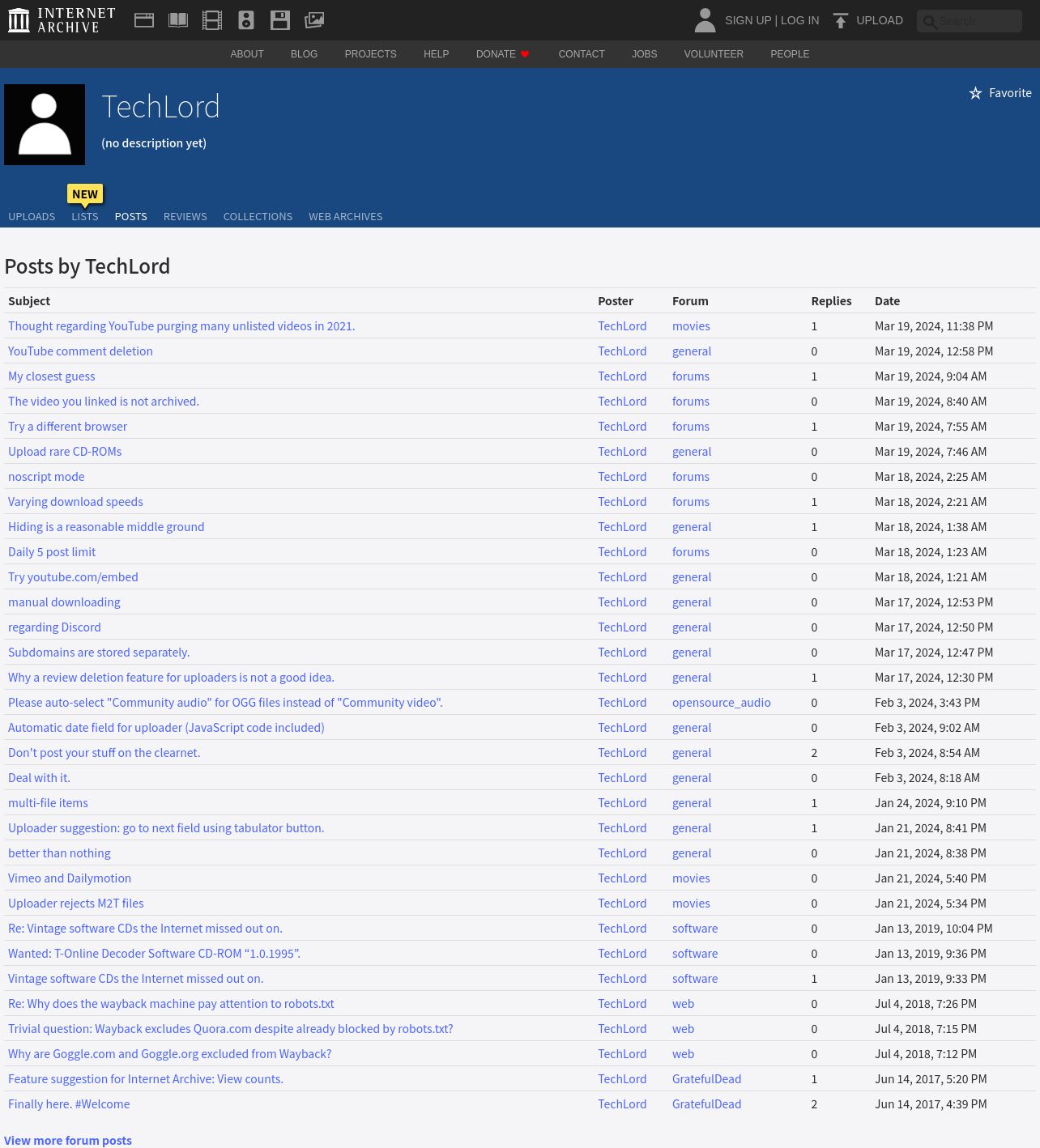Switch to the LISTS tab
Image resolution: width=1040 pixels, height=1148 pixels.
[x=84, y=217]
